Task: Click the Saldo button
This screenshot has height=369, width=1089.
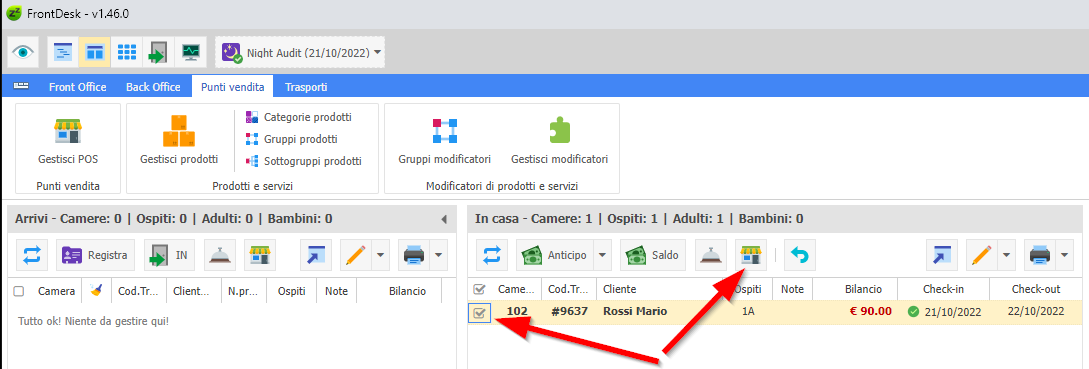Action: [653, 255]
